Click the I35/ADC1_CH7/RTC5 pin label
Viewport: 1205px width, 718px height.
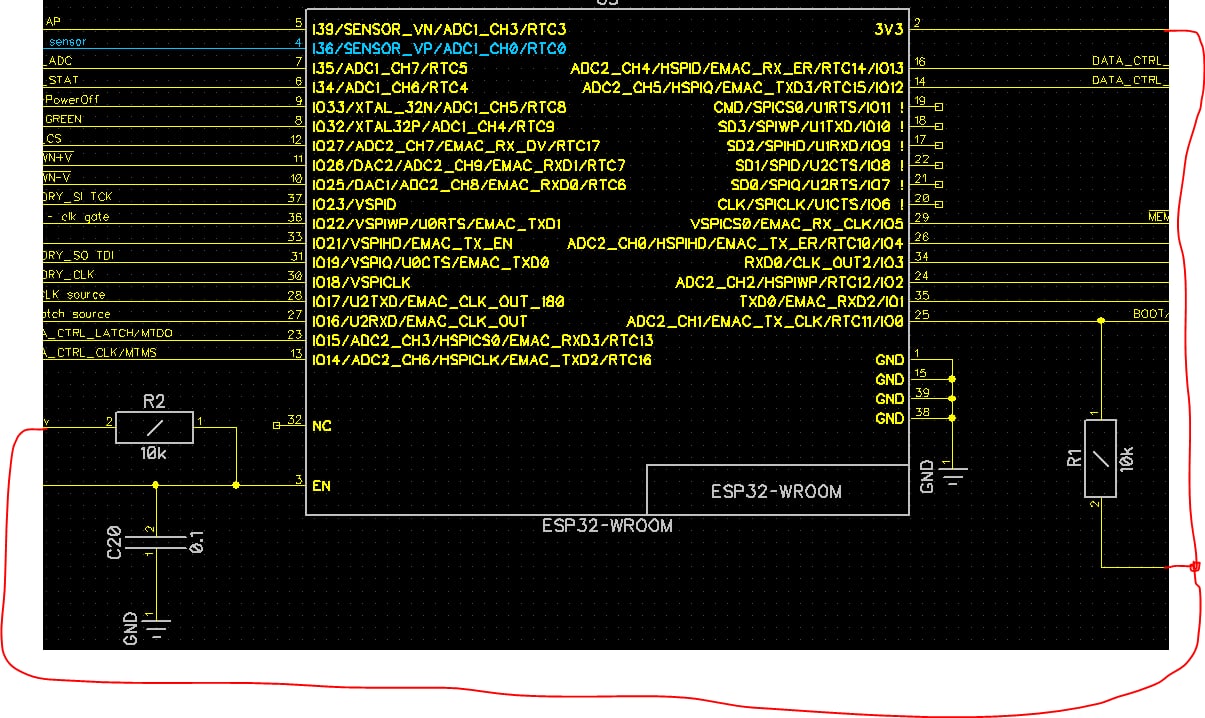(x=390, y=68)
